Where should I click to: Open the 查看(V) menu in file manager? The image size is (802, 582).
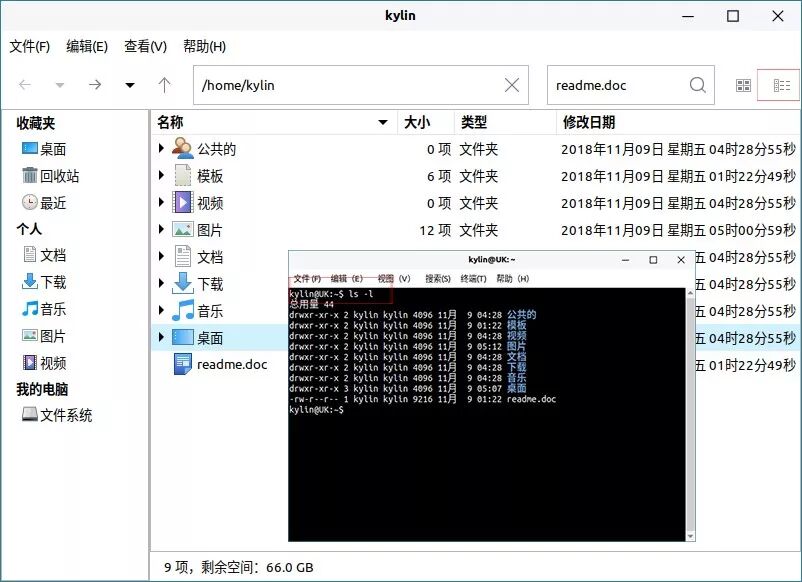(x=147, y=46)
